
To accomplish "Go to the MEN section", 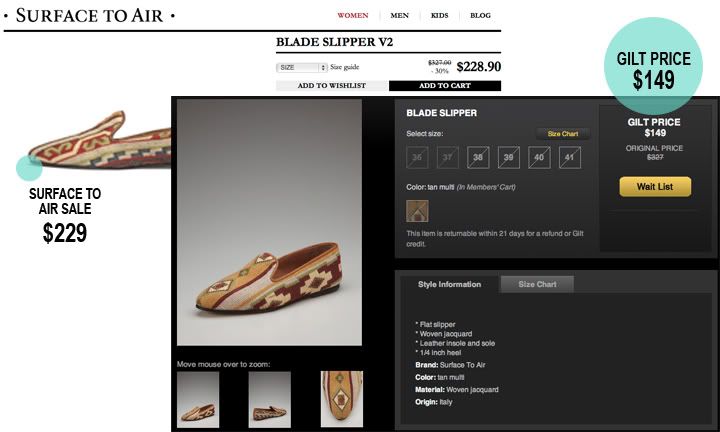I will coord(399,15).
